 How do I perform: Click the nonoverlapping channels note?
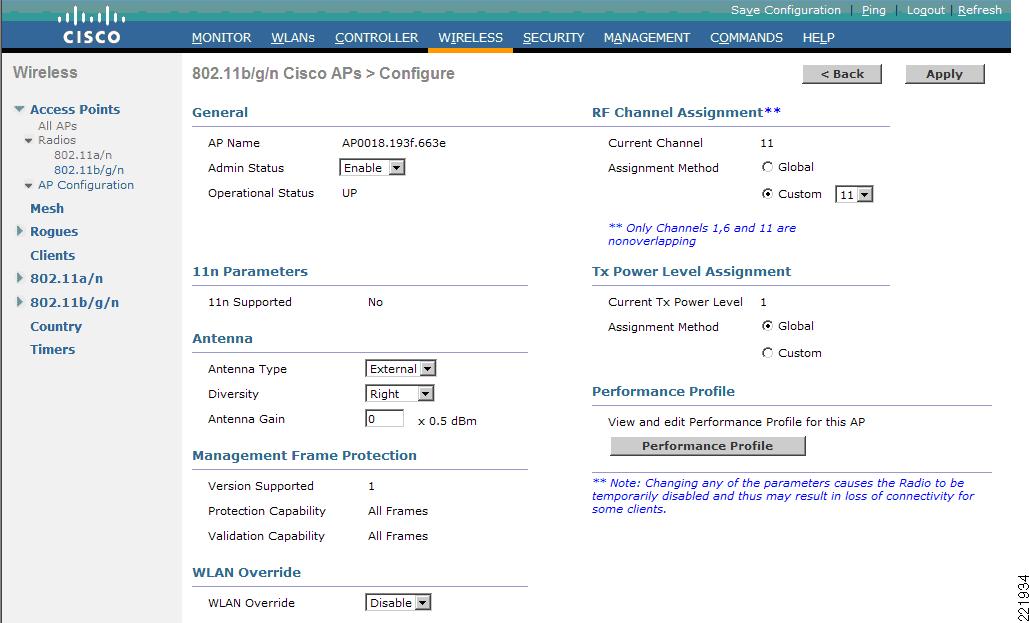(702, 234)
